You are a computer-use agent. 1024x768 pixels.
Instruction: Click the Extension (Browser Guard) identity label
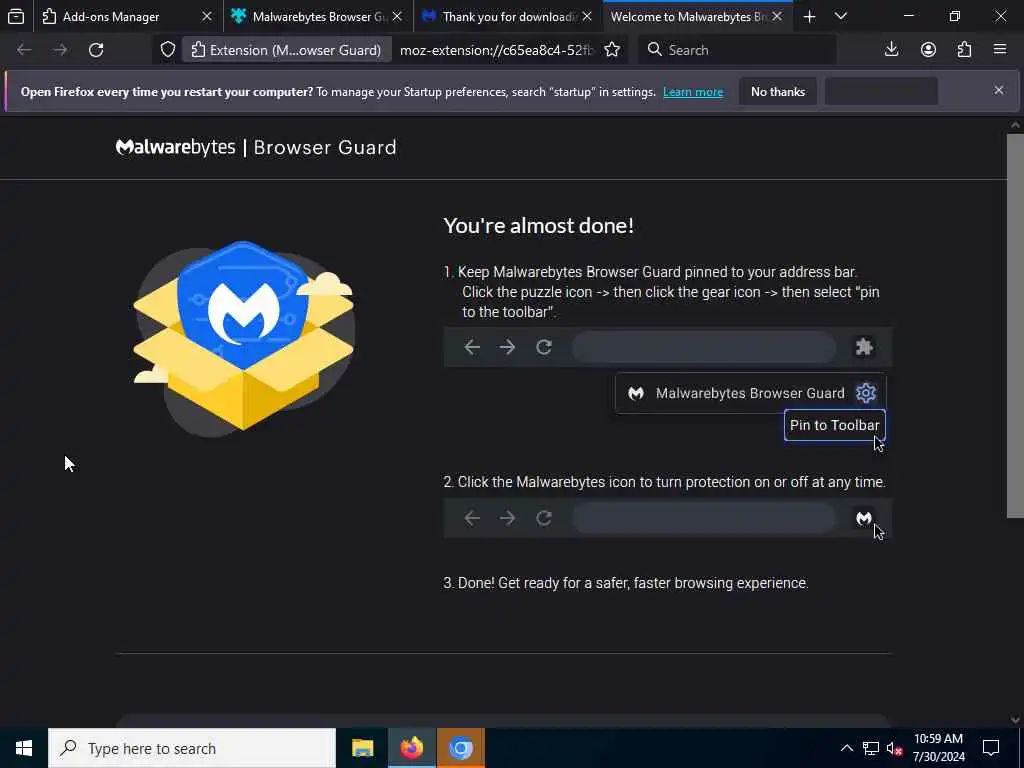[x=287, y=50]
